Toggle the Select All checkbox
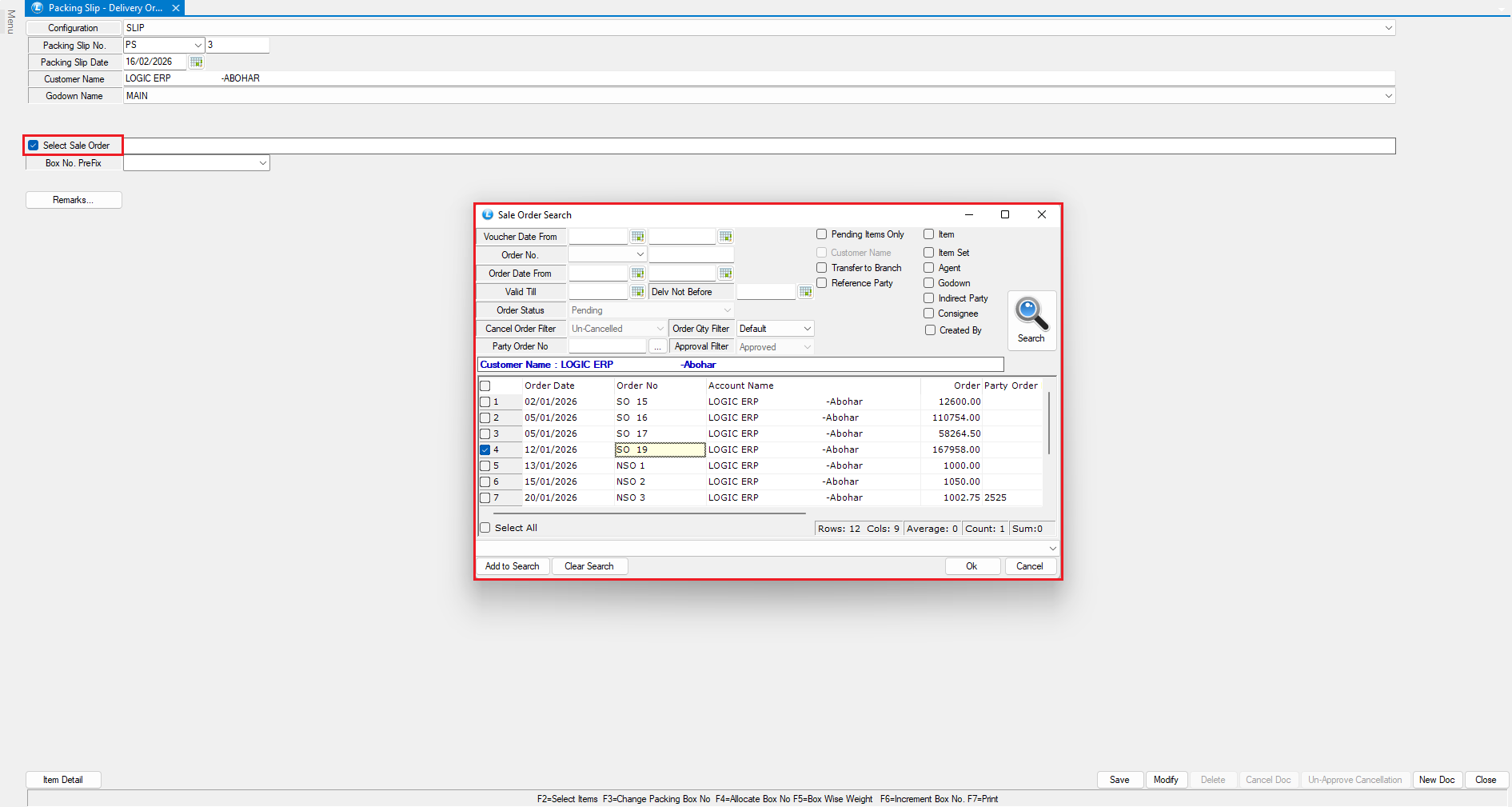1512x807 pixels. [x=485, y=528]
